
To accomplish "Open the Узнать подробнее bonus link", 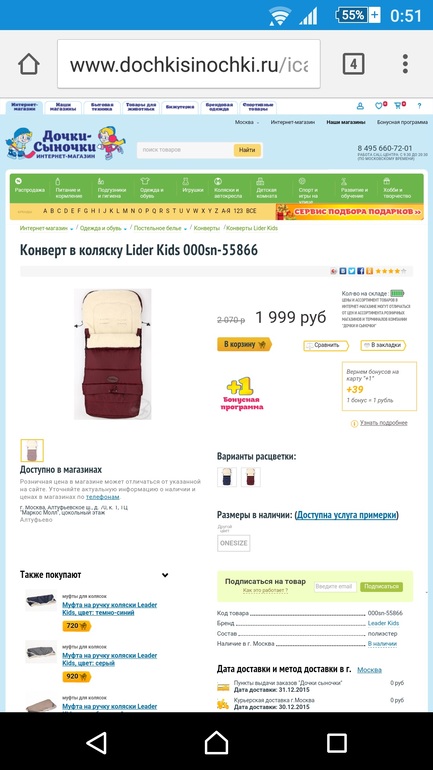I will pyautogui.click(x=383, y=423).
